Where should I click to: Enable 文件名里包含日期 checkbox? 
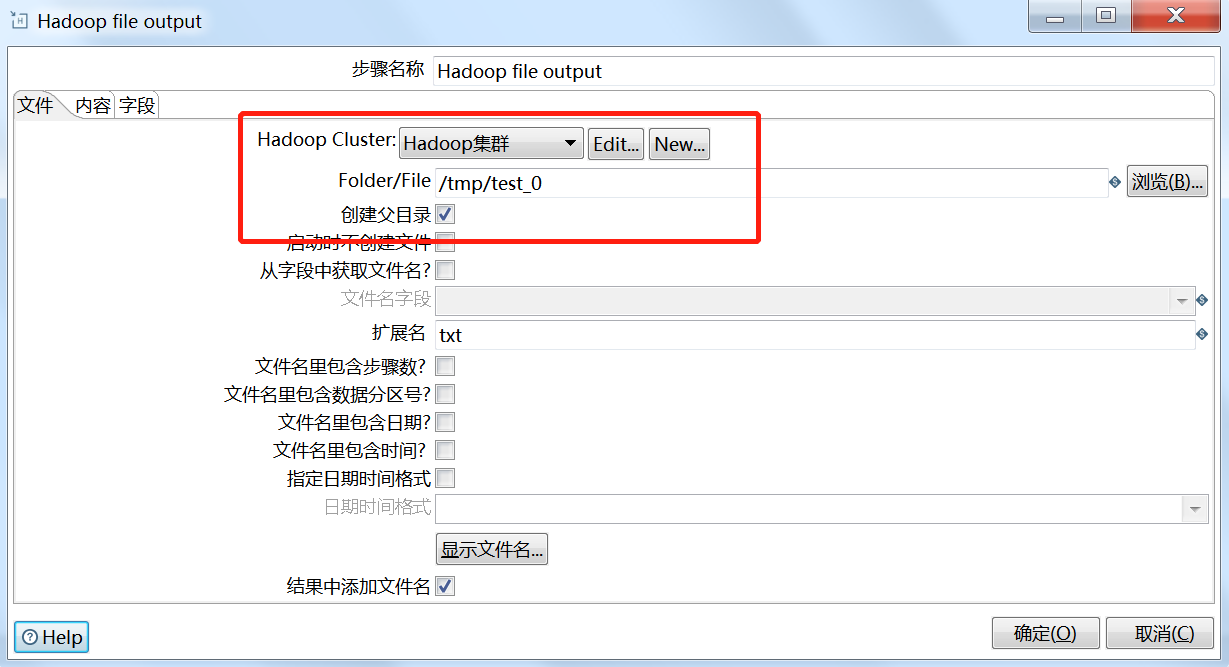(x=445, y=422)
